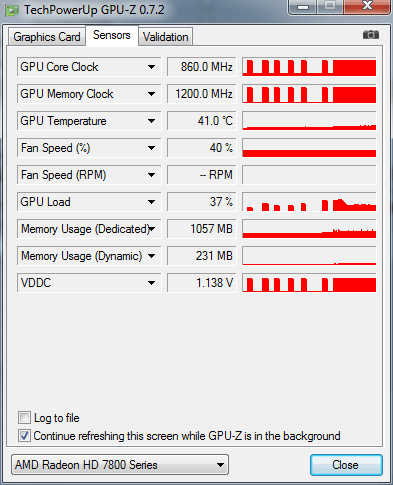Minimize the GPU-Z window

pyautogui.click(x=303, y=6)
